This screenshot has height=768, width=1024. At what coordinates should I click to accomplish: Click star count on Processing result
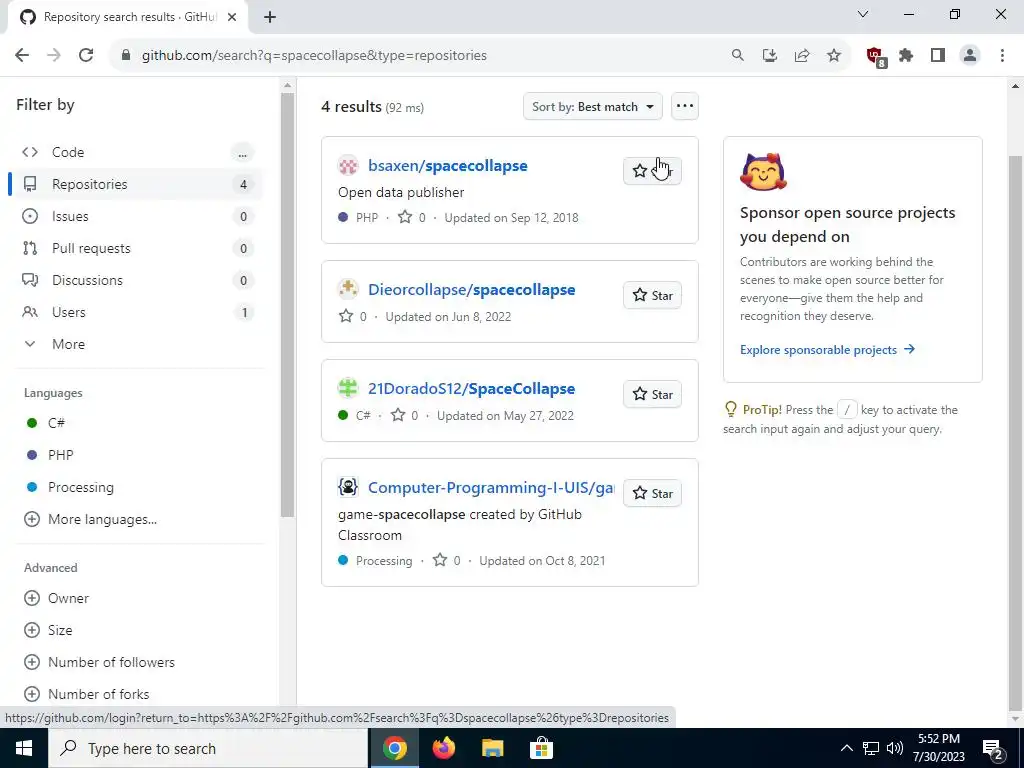coord(447,560)
